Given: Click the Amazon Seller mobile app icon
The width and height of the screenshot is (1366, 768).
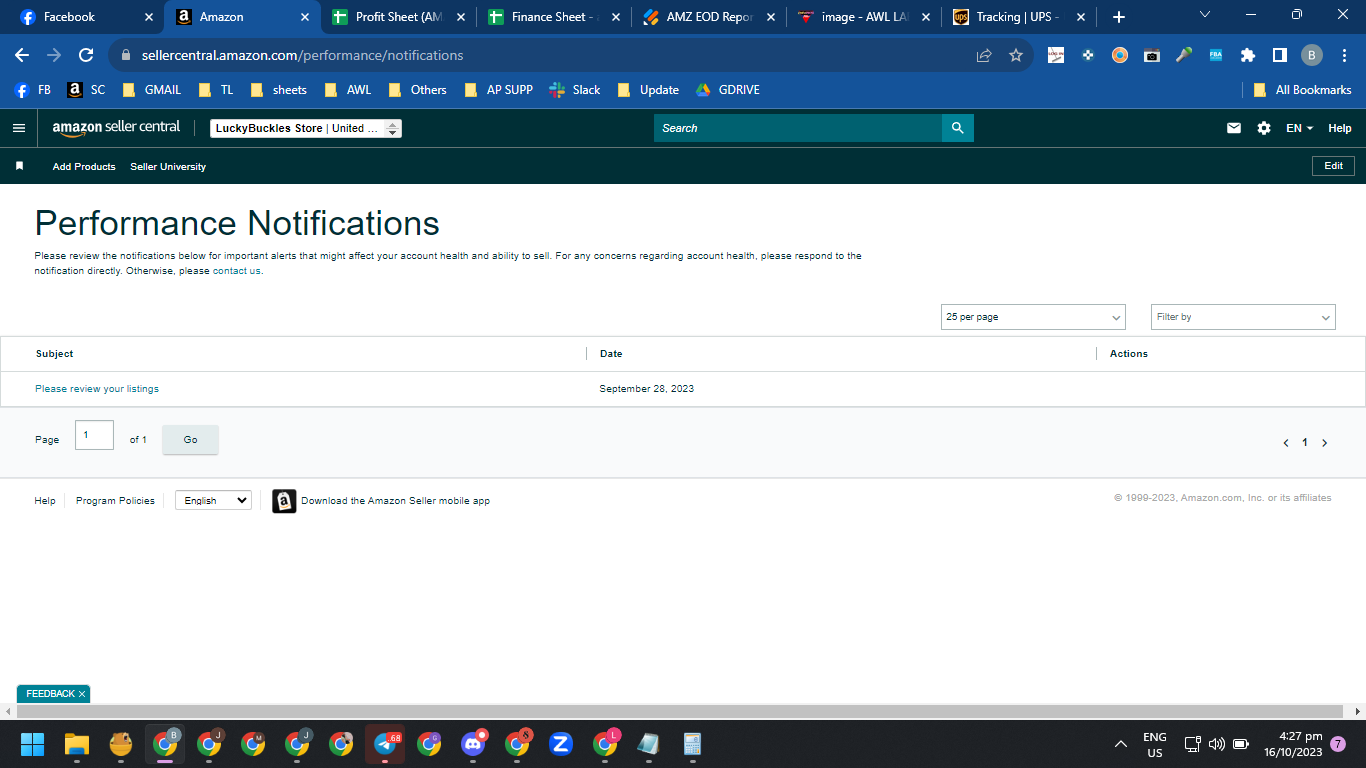Looking at the screenshot, I should 284,501.
